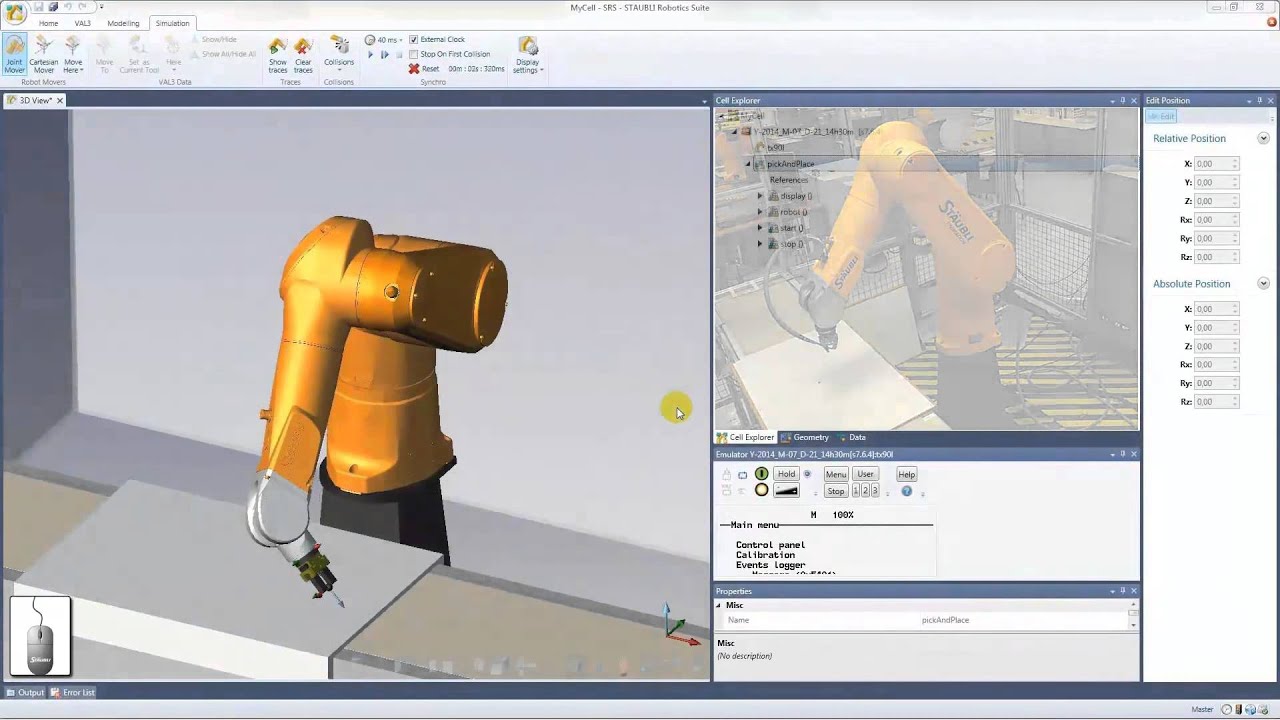Viewport: 1280px width, 720px height.
Task: Pin the Emulator panel
Action: point(1123,454)
